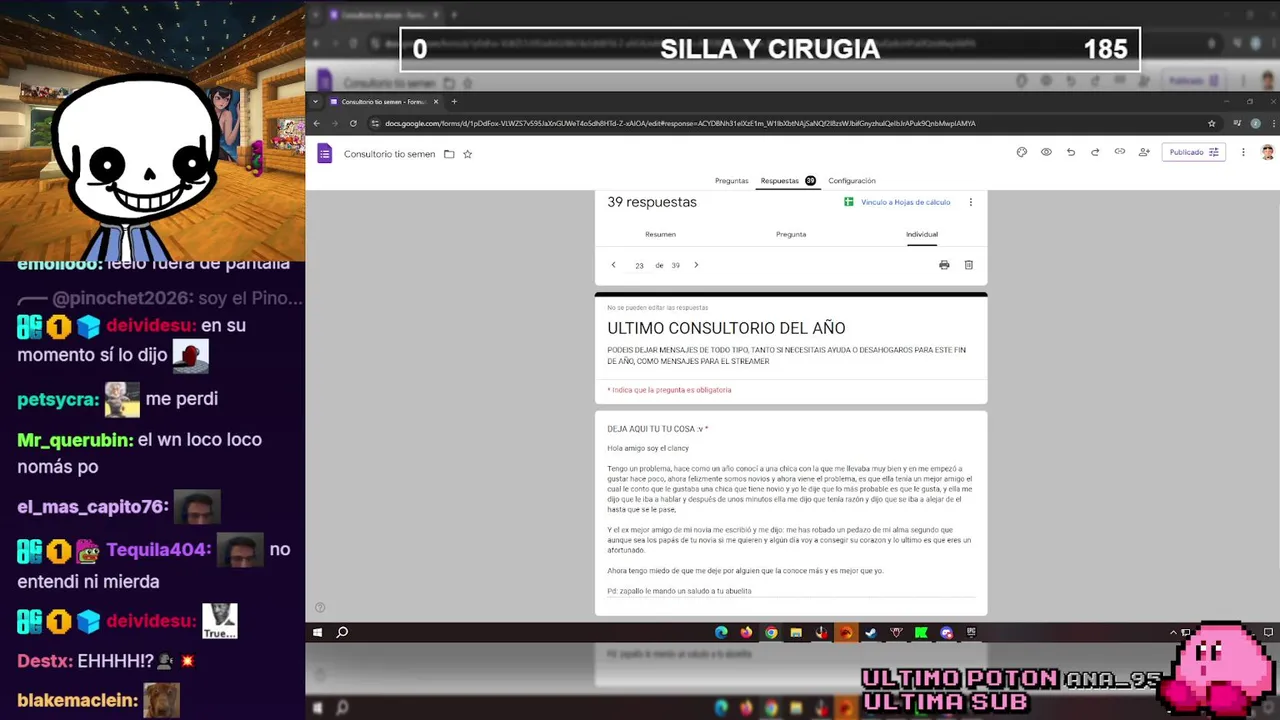Copy the responder link icon
Image resolution: width=1280 pixels, height=720 pixels.
pos(1119,152)
